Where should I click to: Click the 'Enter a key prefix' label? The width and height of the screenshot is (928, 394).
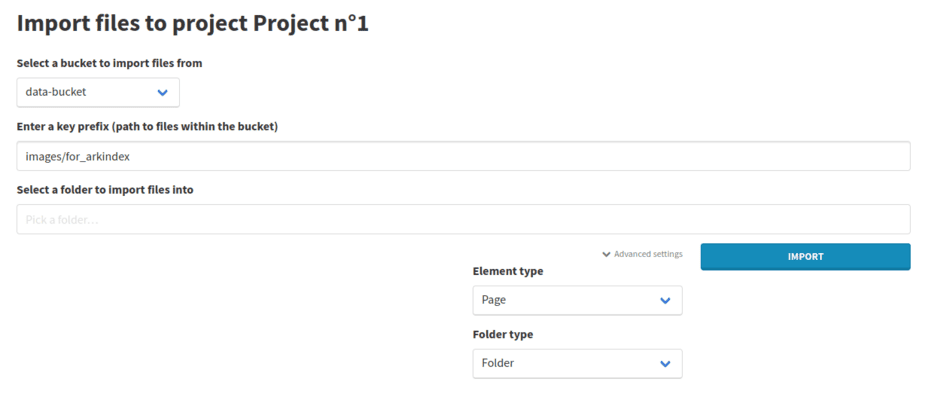(x=147, y=127)
